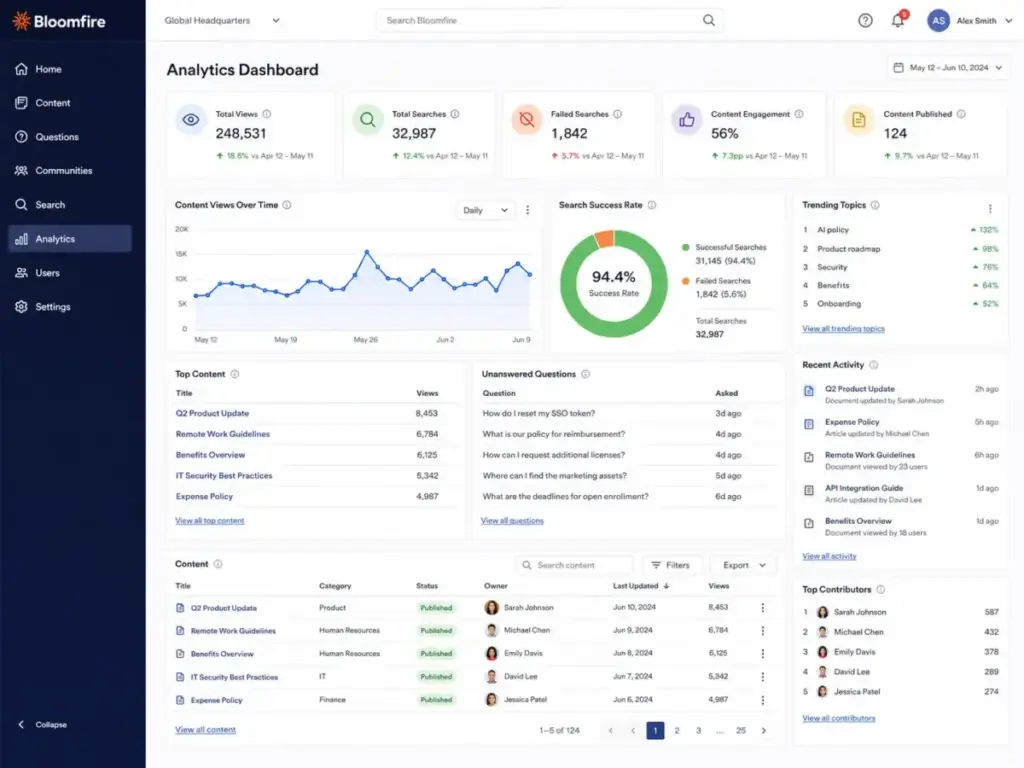Open Global Headquarters workspace dropdown

pyautogui.click(x=222, y=20)
